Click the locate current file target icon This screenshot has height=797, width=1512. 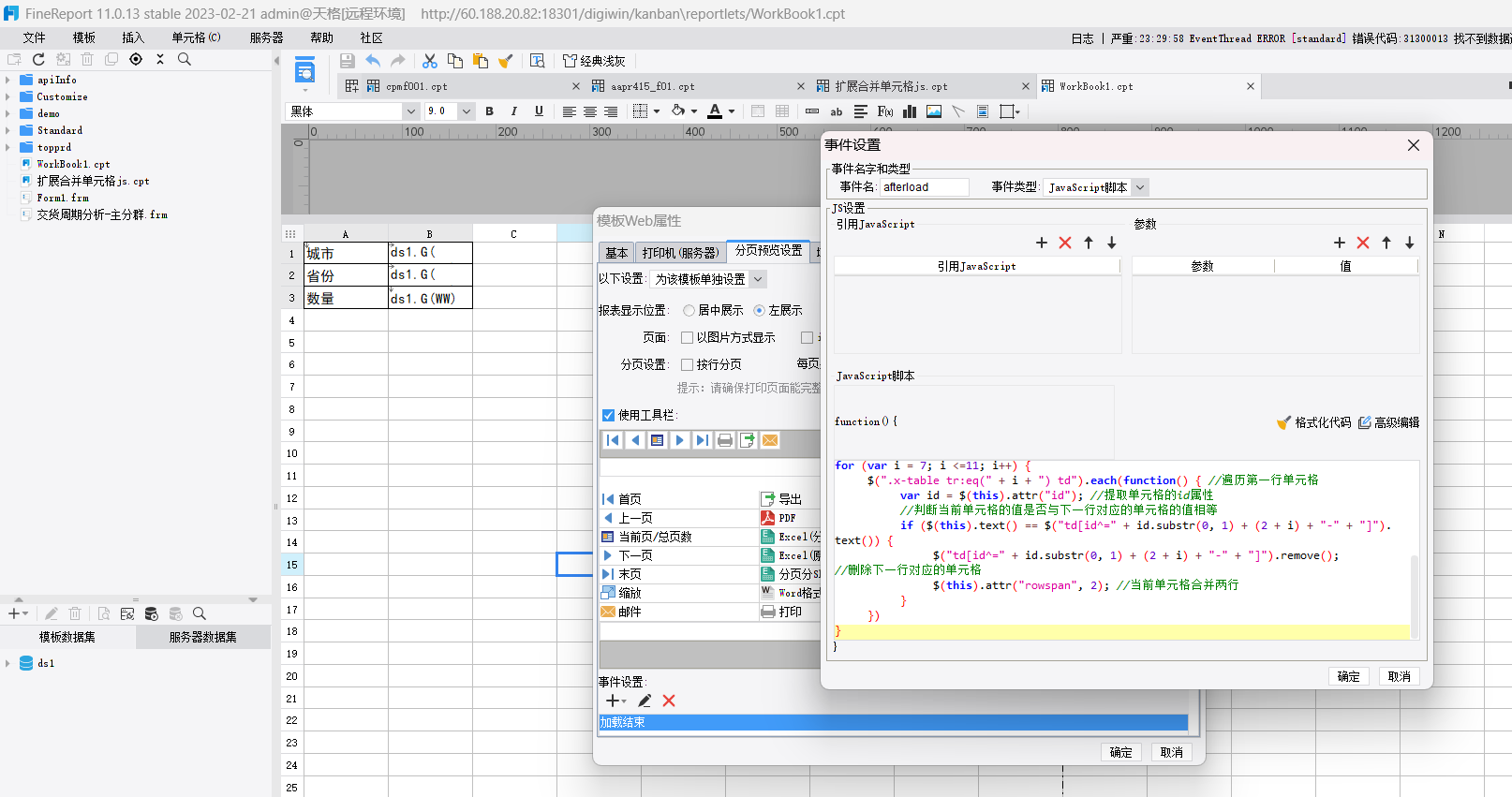[x=136, y=59]
